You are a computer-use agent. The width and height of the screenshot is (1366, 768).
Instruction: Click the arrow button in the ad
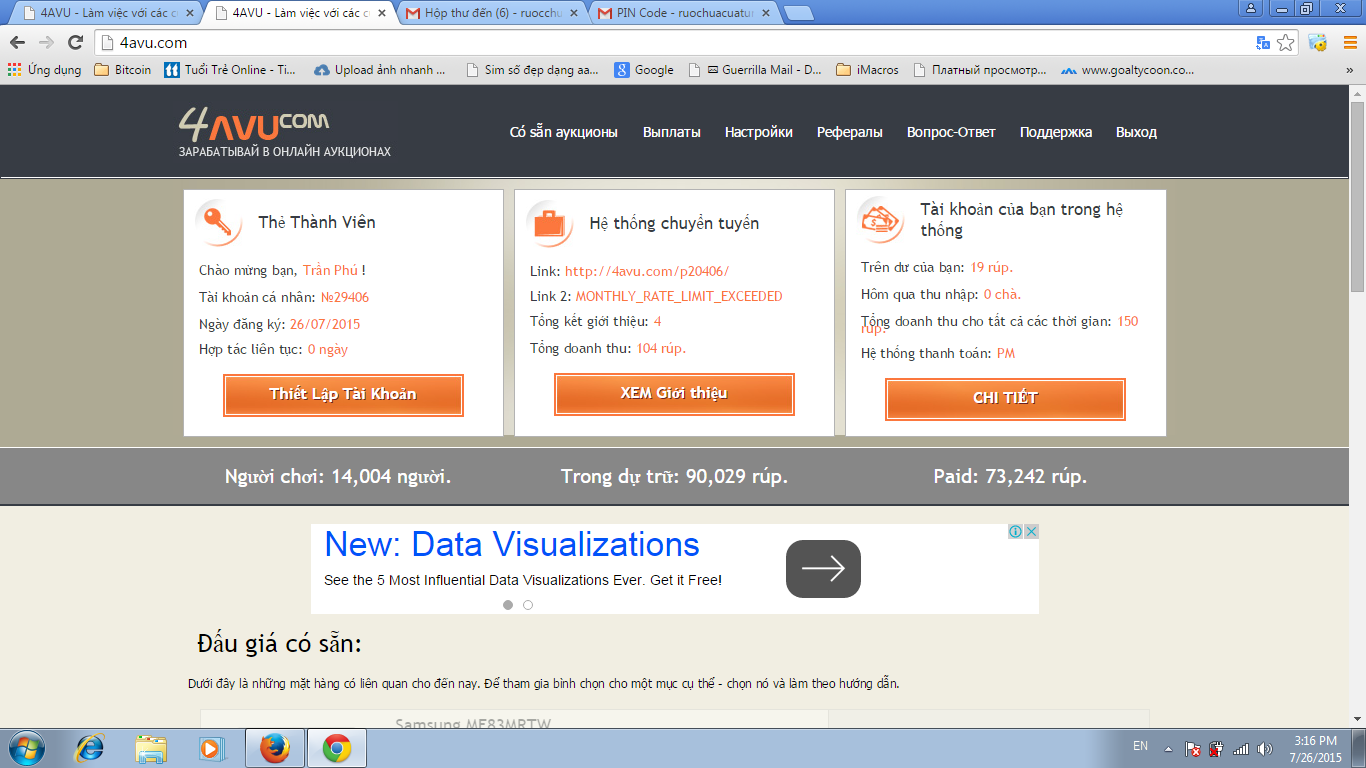click(x=823, y=569)
